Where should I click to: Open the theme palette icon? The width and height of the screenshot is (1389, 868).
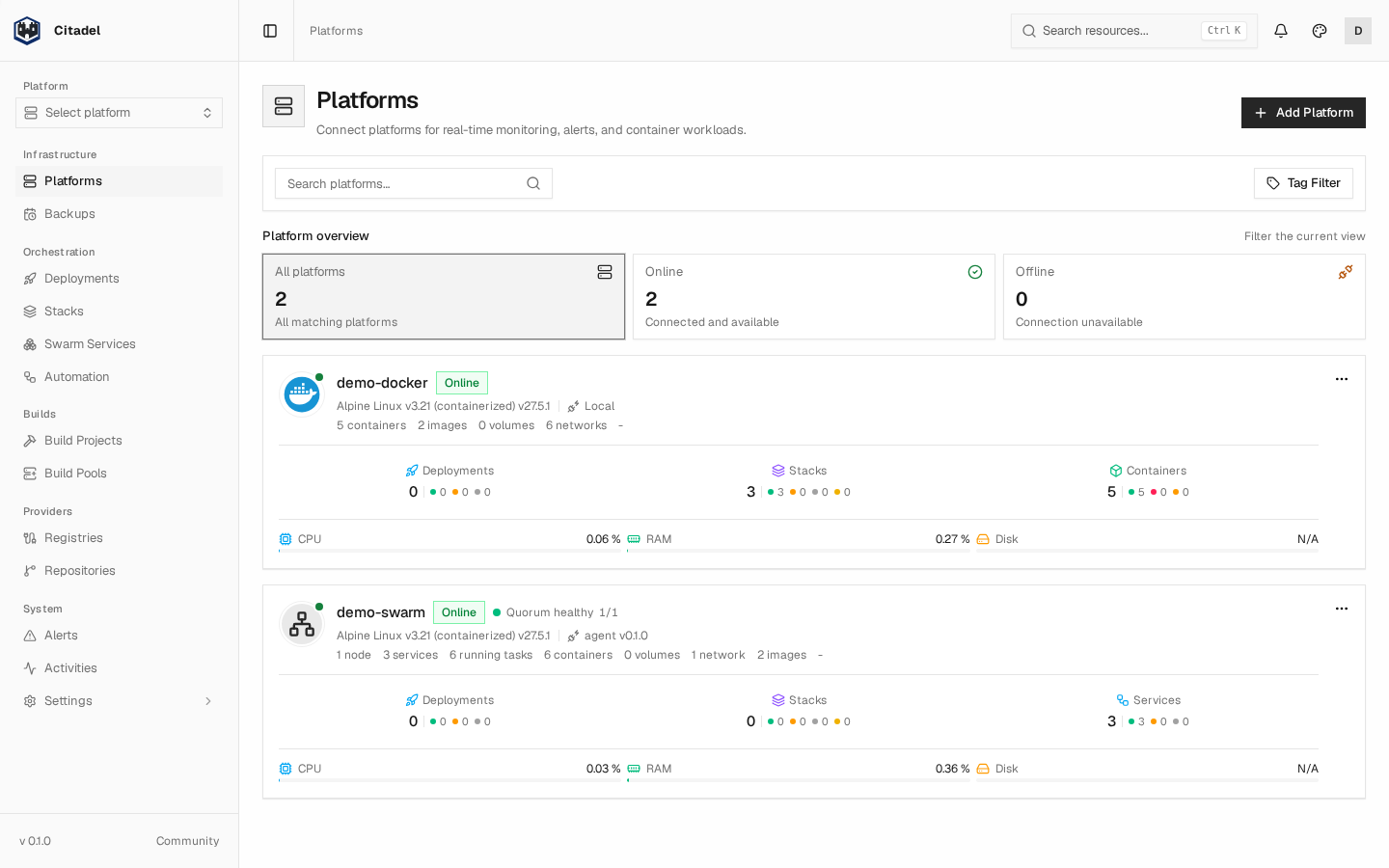pyautogui.click(x=1320, y=31)
